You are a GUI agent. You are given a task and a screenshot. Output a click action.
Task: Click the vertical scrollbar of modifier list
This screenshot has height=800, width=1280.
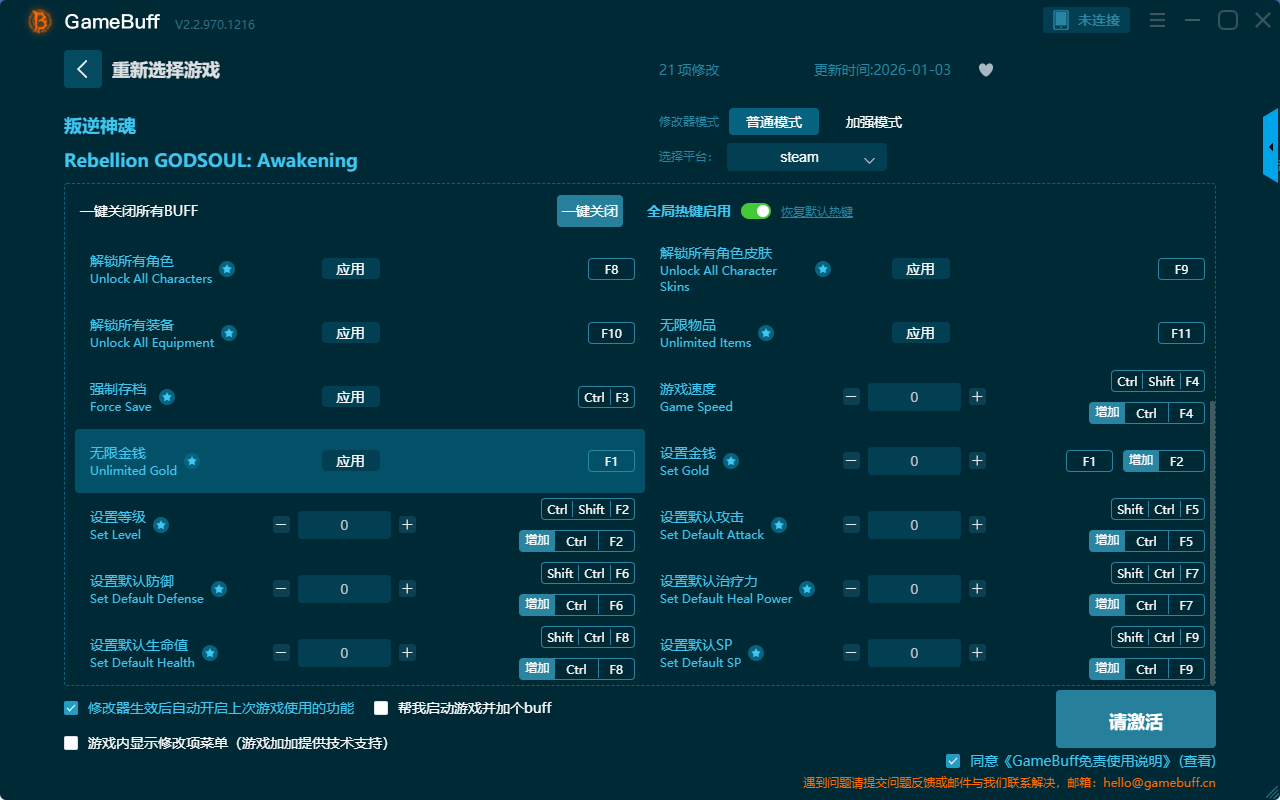[1213, 540]
